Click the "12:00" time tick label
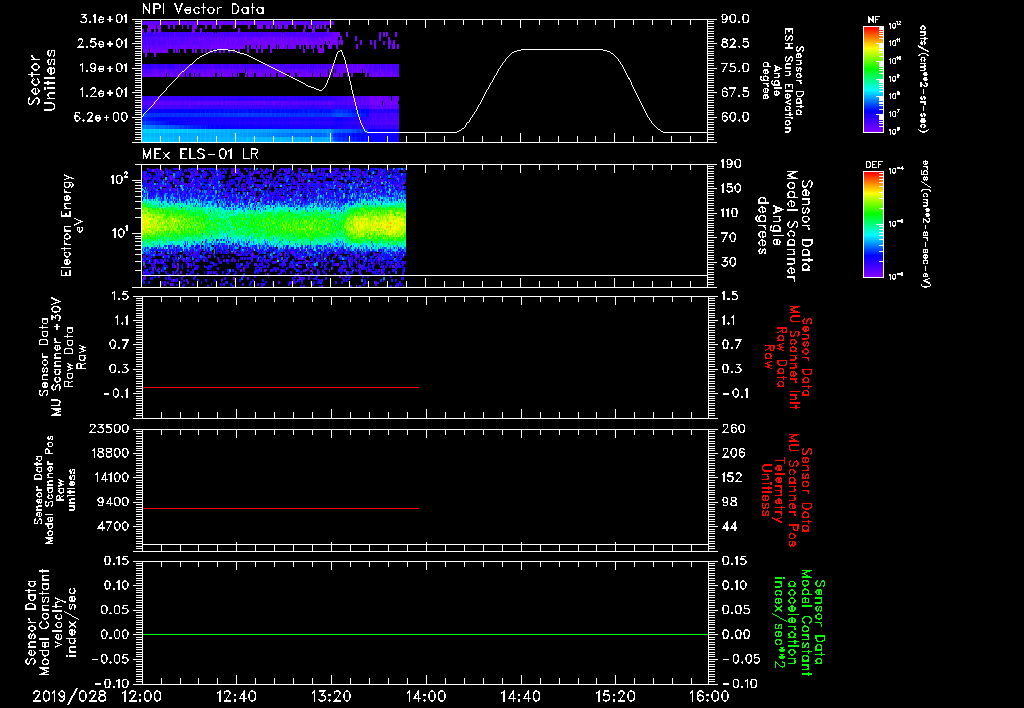The height and width of the screenshot is (708, 1024). pos(142,696)
